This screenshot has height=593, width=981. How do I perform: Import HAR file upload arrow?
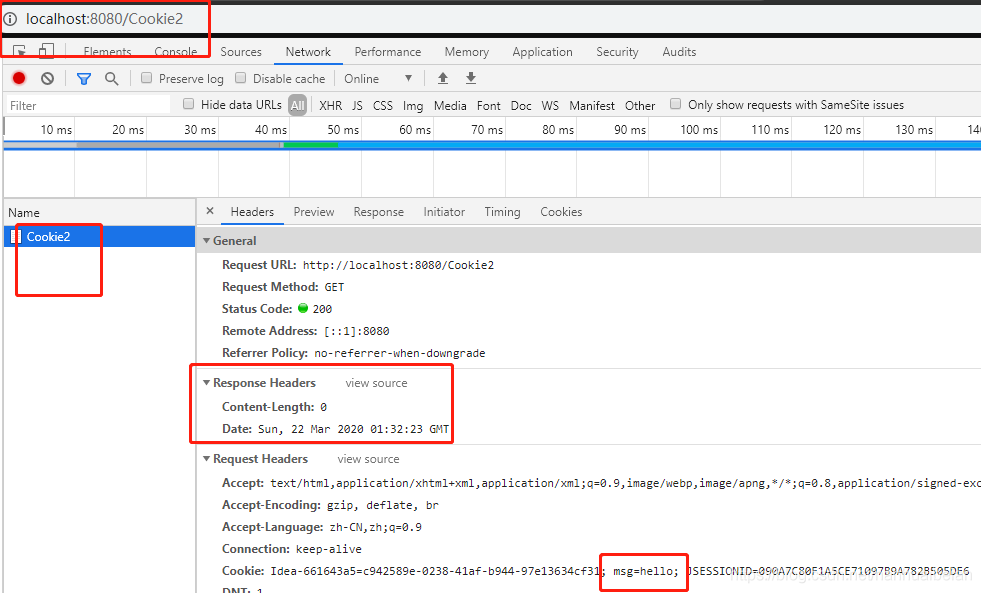(443, 78)
